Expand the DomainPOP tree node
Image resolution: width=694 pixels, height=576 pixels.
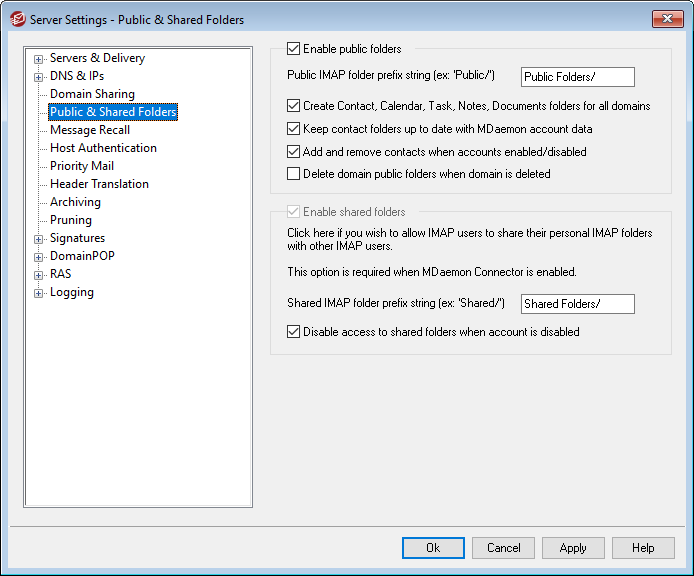(x=38, y=257)
